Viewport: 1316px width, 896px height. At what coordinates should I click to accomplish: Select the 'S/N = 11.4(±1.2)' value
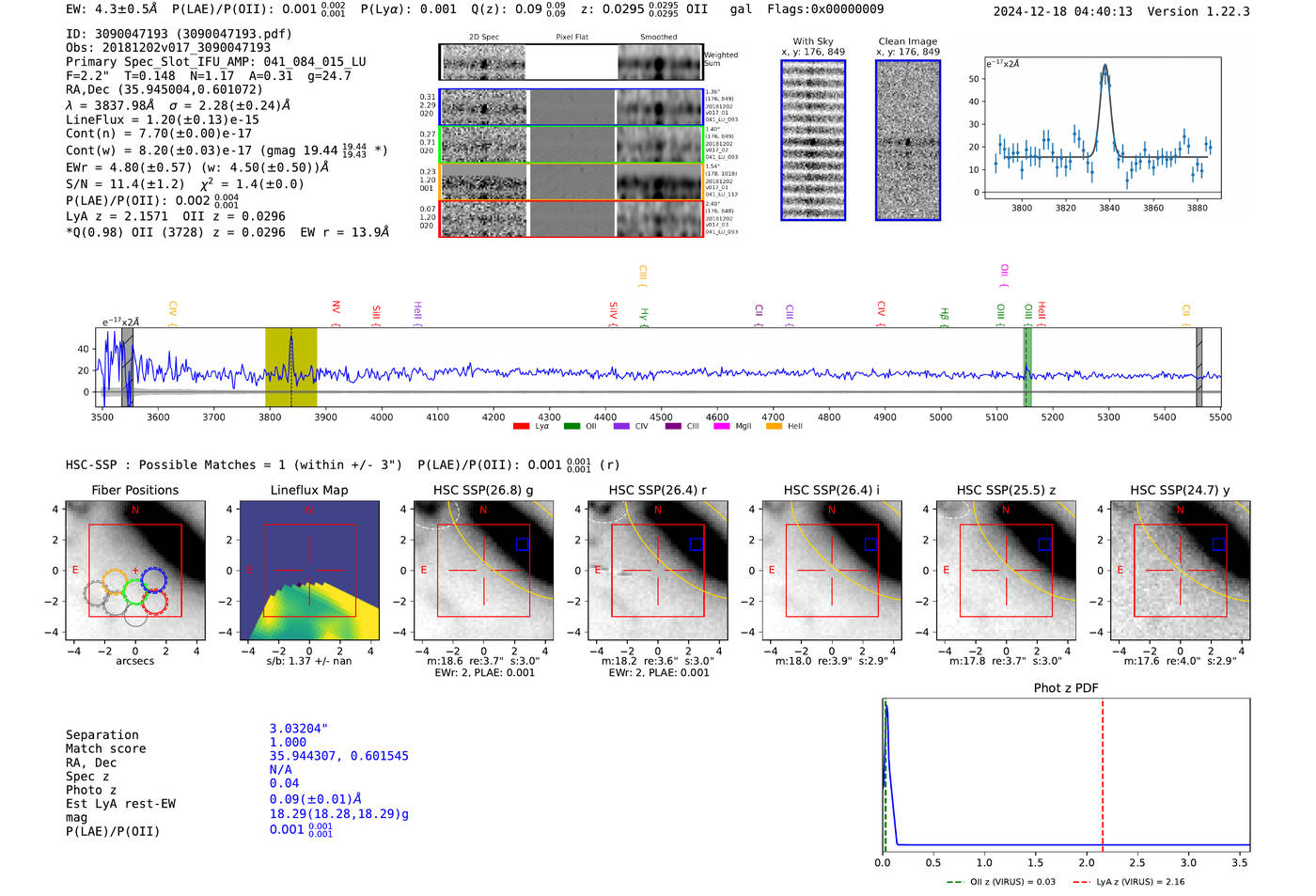(x=125, y=184)
